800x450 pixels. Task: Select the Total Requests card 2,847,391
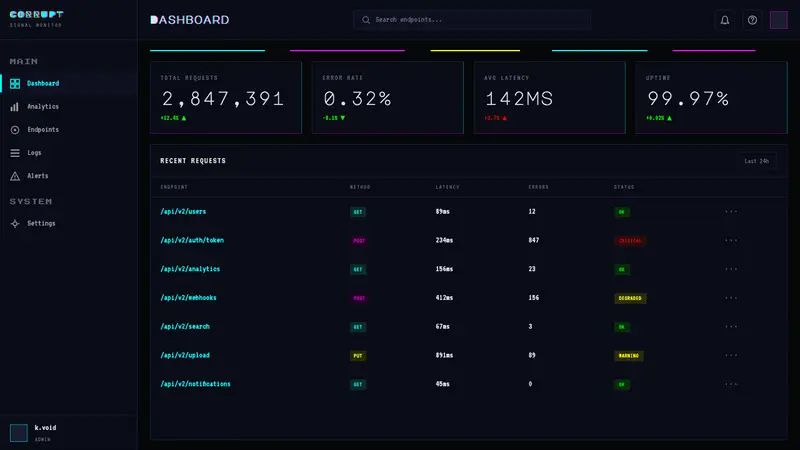pos(226,97)
